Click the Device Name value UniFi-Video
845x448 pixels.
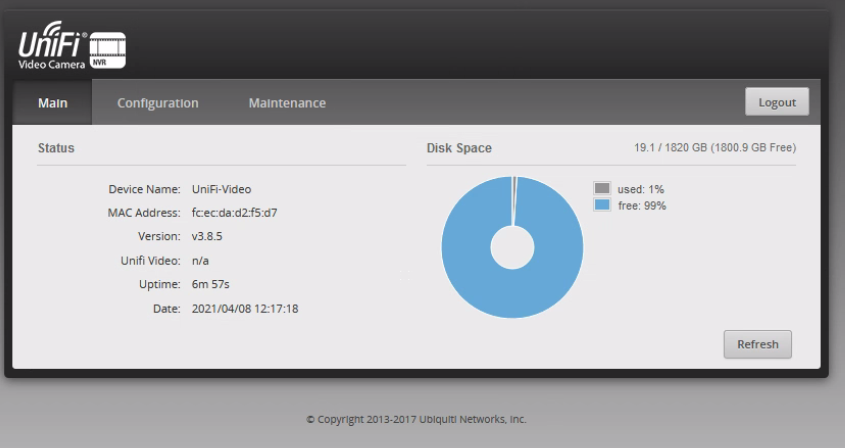point(221,189)
